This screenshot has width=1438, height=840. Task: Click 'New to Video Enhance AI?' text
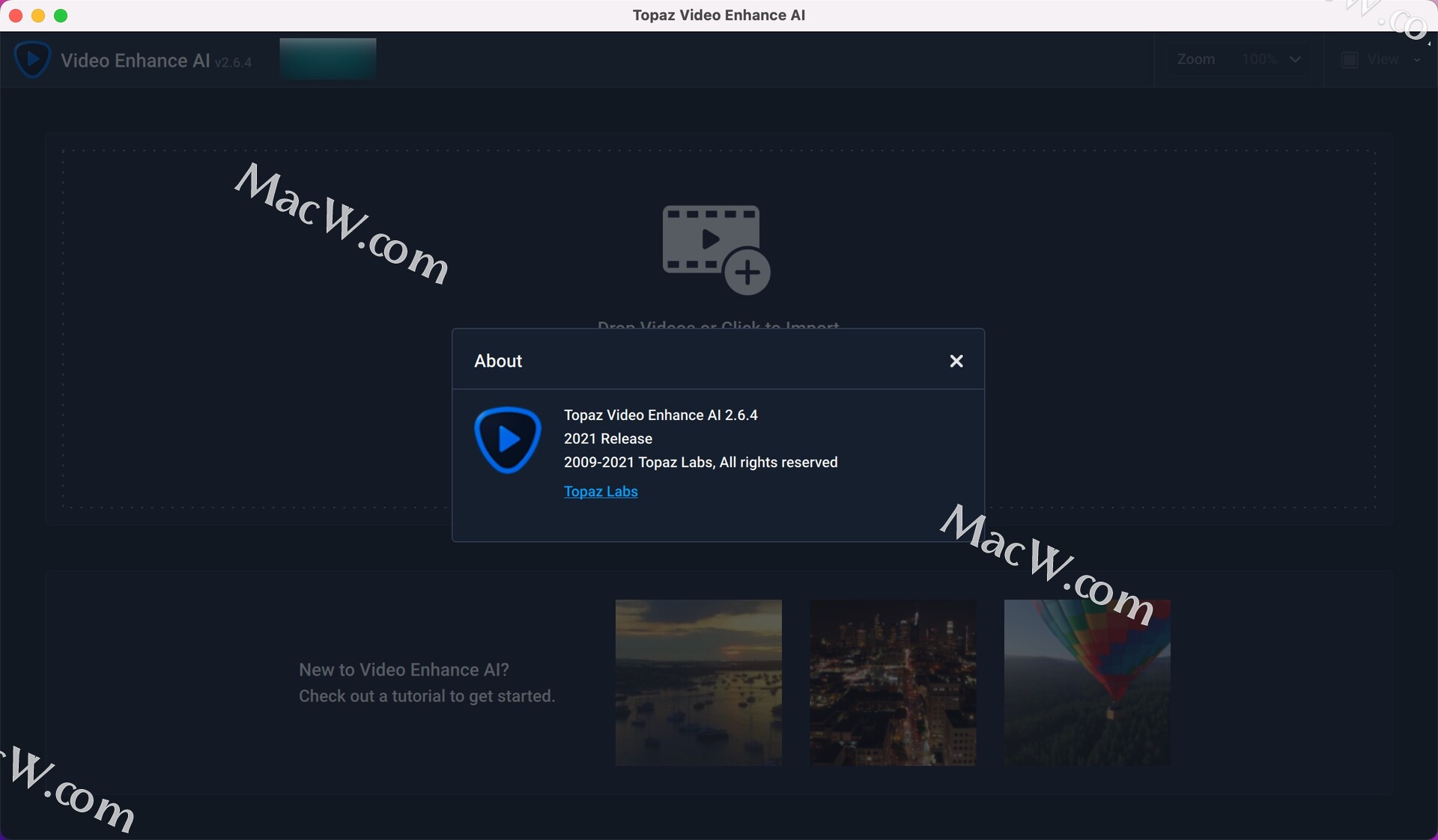pyautogui.click(x=404, y=669)
